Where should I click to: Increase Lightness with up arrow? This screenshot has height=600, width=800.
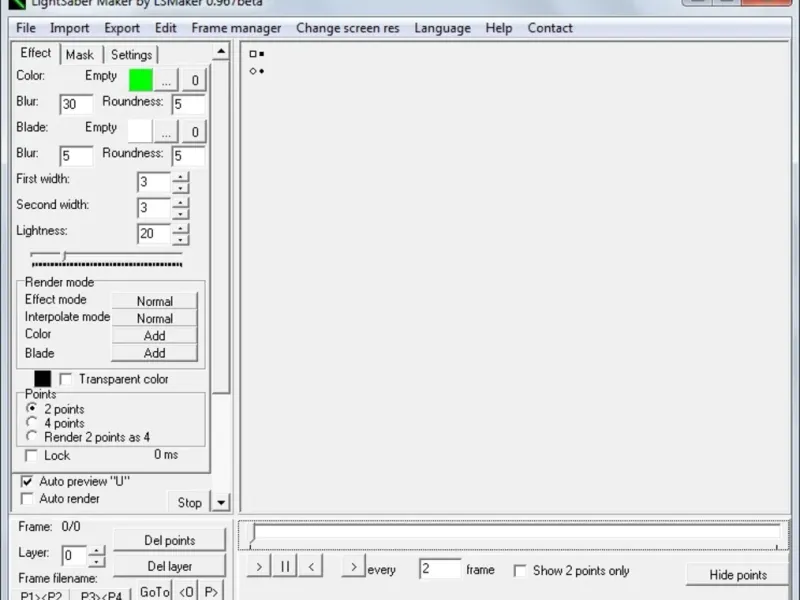coord(180,229)
